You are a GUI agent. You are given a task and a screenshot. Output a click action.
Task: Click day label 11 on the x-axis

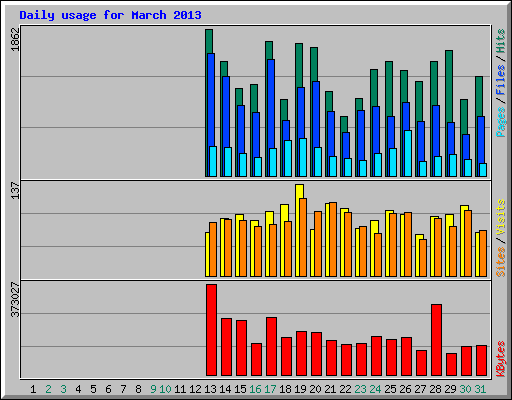pos(180,389)
